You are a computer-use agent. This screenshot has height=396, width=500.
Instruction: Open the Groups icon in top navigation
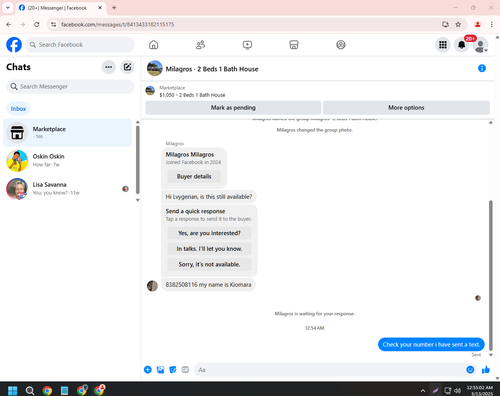(x=341, y=45)
